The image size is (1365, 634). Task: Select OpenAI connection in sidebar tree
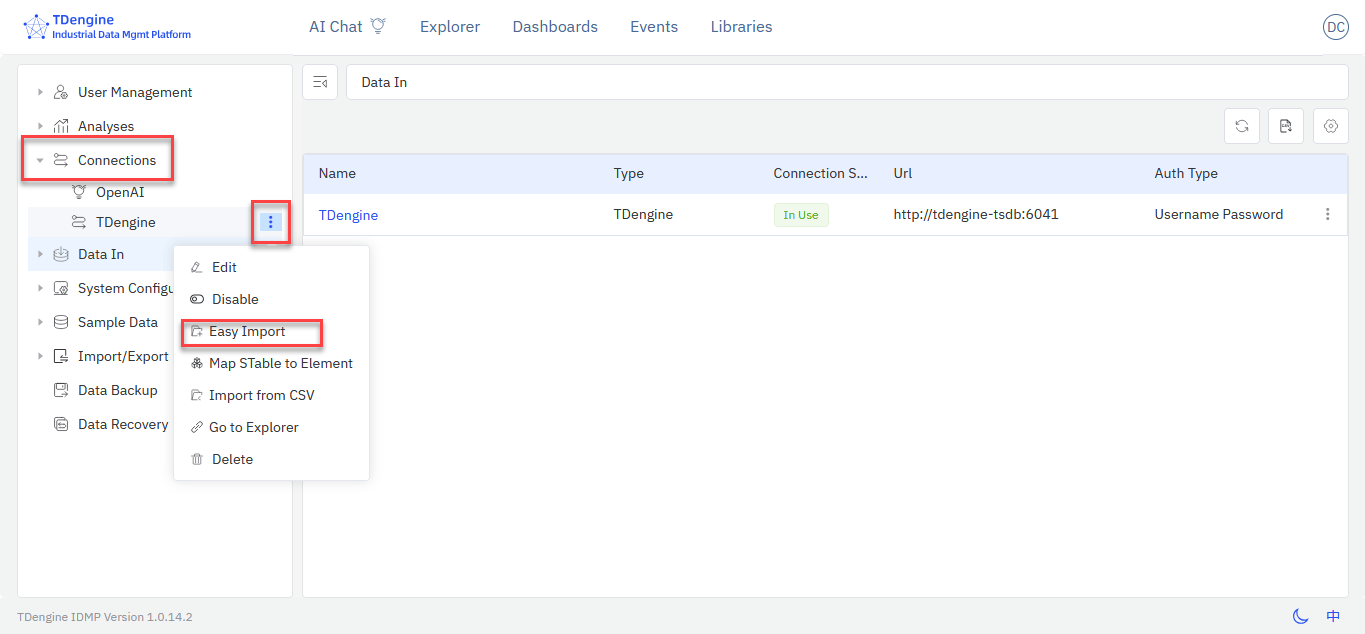[x=120, y=192]
